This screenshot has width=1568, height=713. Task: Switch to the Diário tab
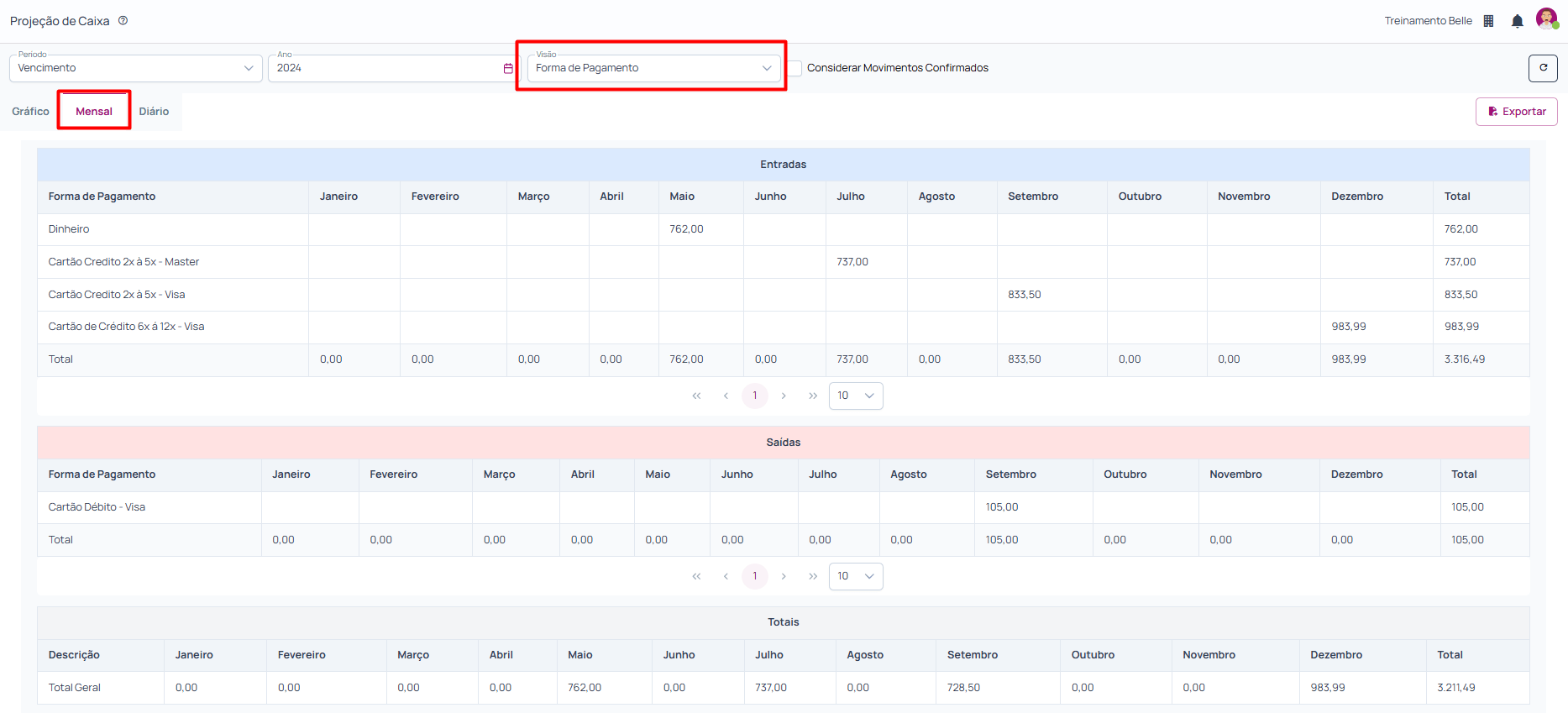(154, 111)
